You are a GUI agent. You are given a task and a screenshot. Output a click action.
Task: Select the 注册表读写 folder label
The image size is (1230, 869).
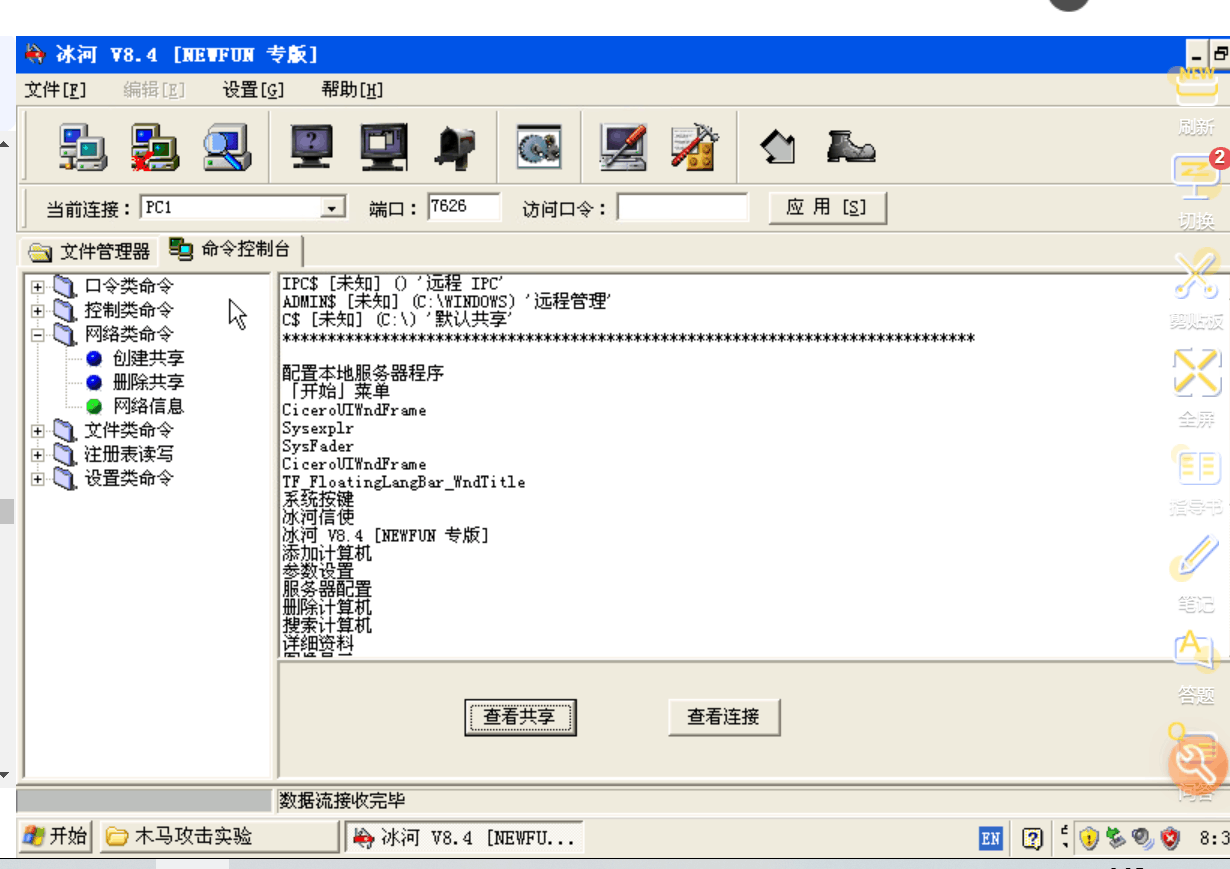tap(129, 454)
